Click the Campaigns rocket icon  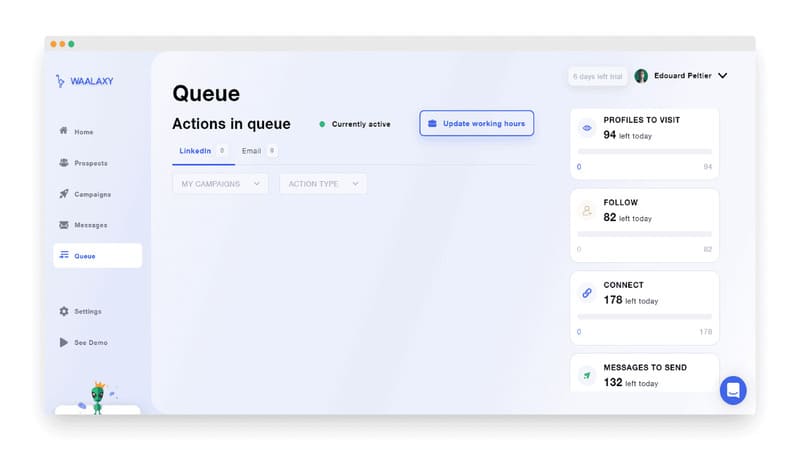point(64,193)
